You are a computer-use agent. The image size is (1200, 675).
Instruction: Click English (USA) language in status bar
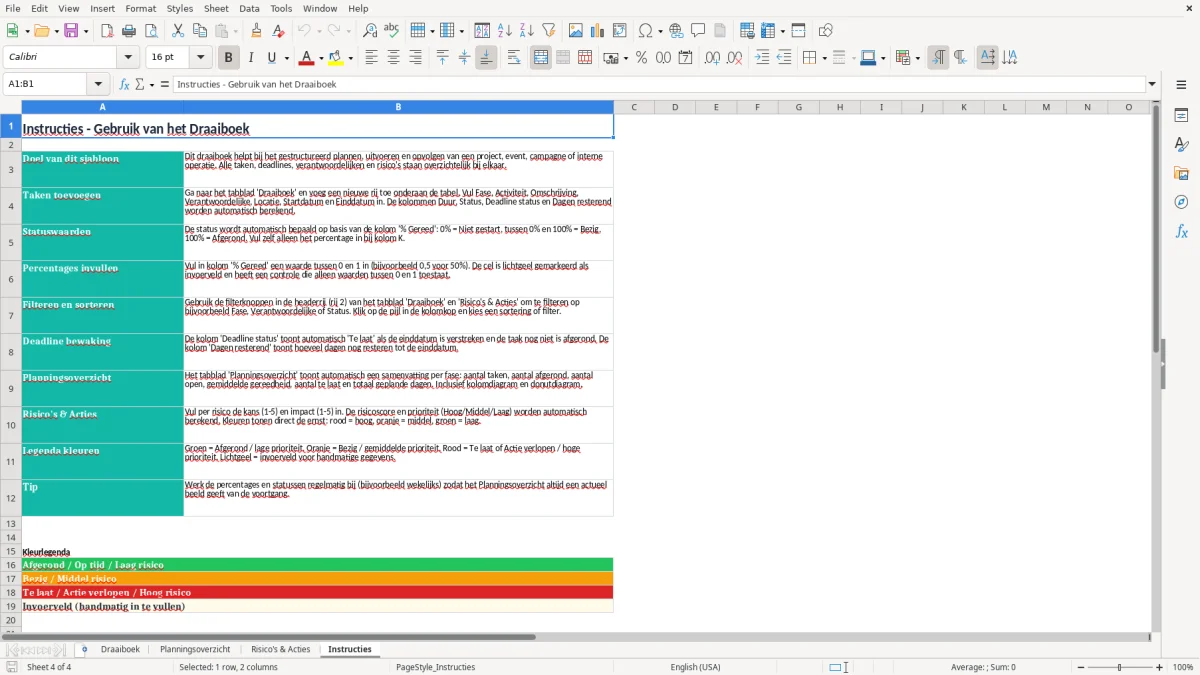coord(695,667)
